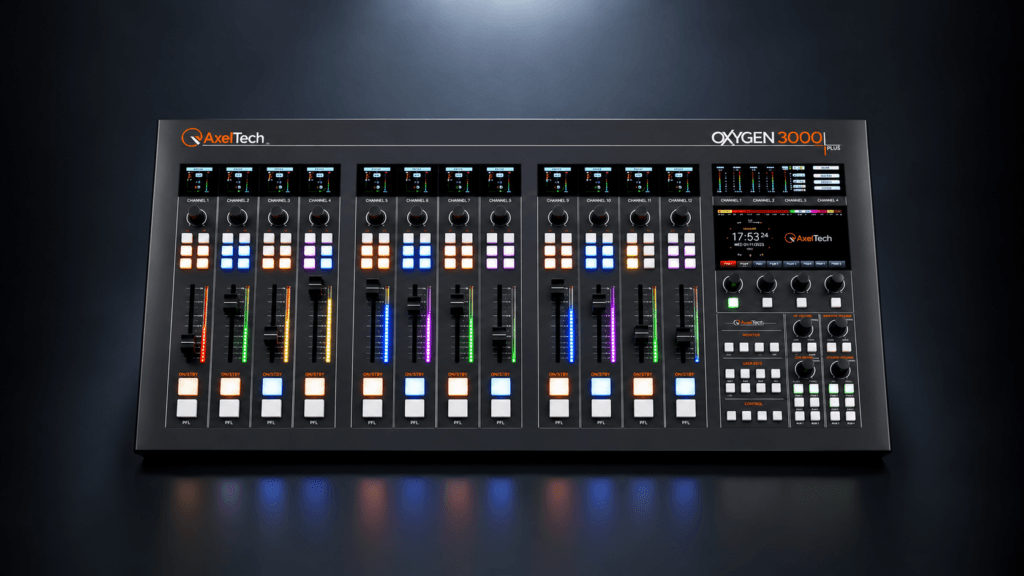Select the Channel 8 fader cap
Image resolution: width=1024 pixels, height=576 pixels.
pos(500,336)
